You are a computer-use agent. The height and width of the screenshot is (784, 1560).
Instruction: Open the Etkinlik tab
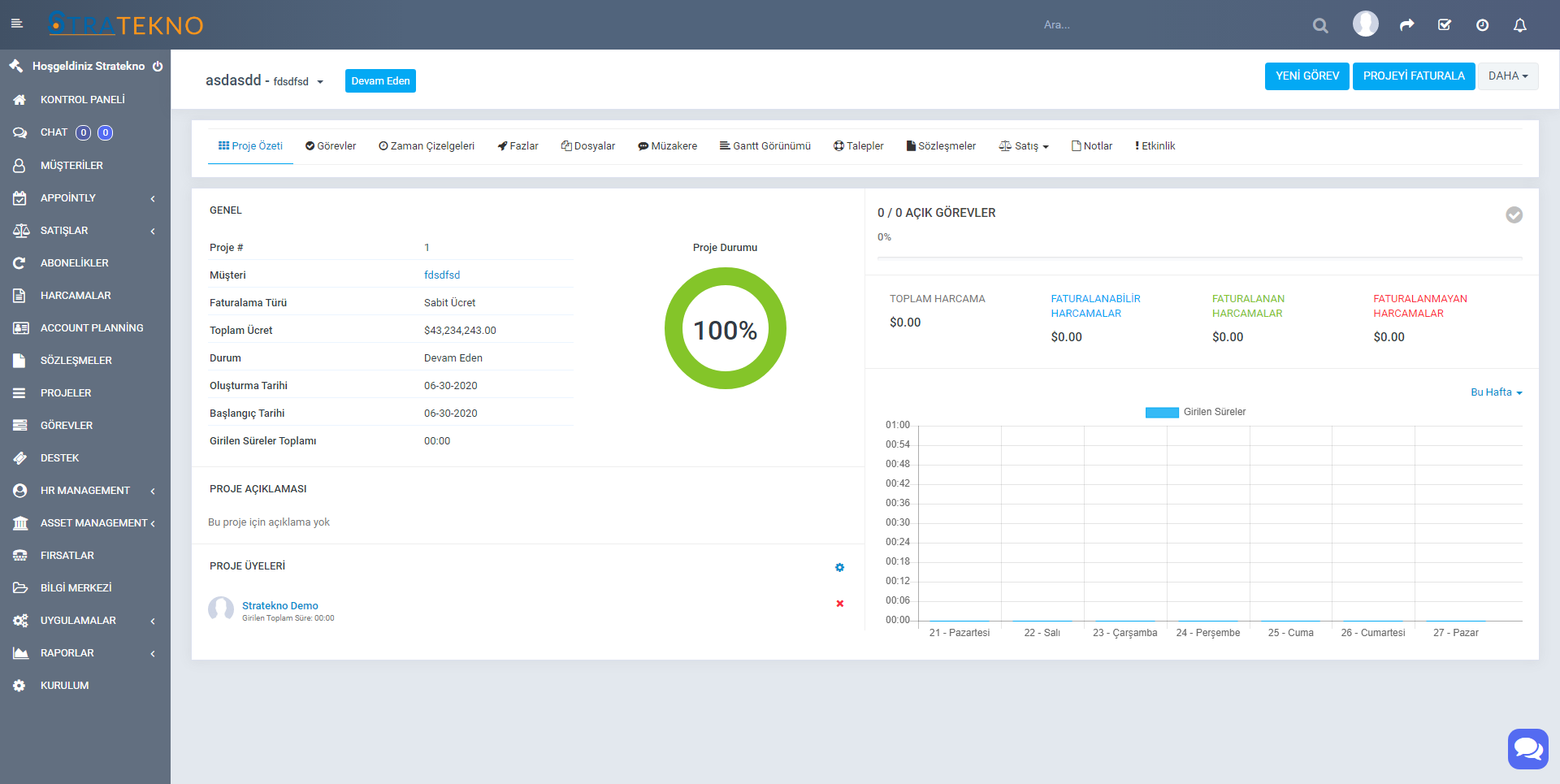pos(1155,146)
